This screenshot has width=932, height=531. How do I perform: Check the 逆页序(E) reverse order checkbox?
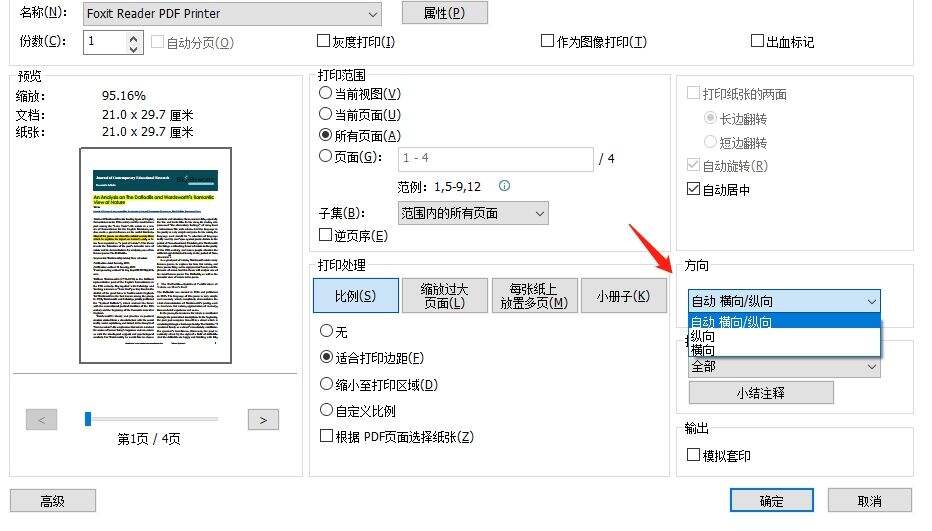coord(325,235)
